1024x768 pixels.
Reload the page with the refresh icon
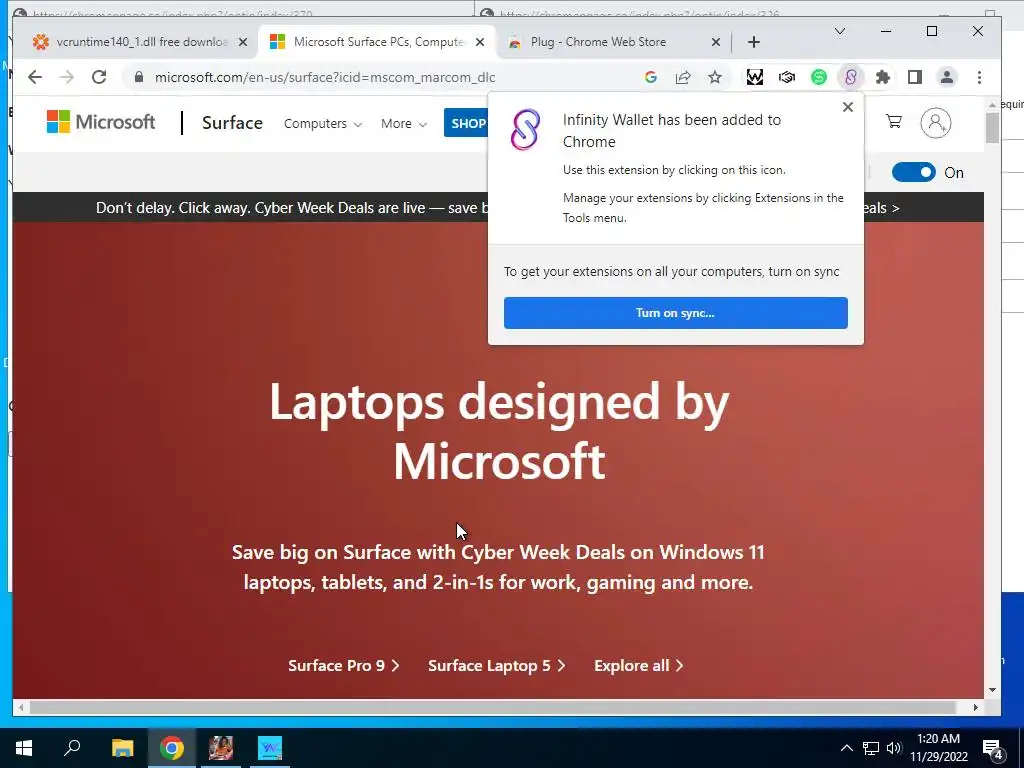coord(99,77)
